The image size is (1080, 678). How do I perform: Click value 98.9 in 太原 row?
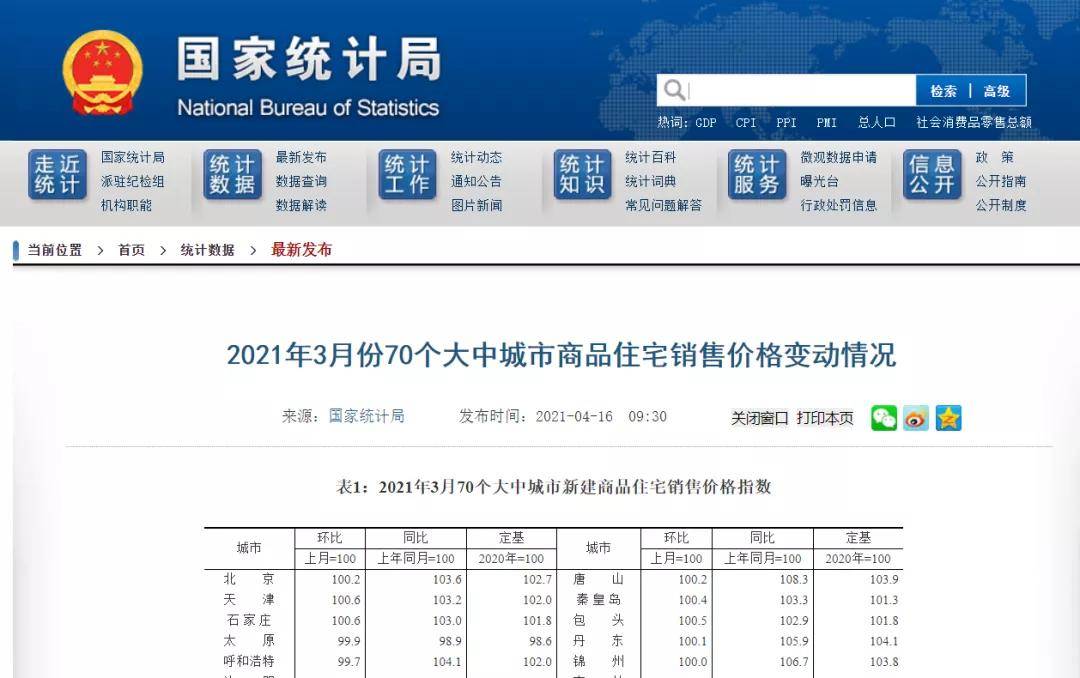pos(450,641)
